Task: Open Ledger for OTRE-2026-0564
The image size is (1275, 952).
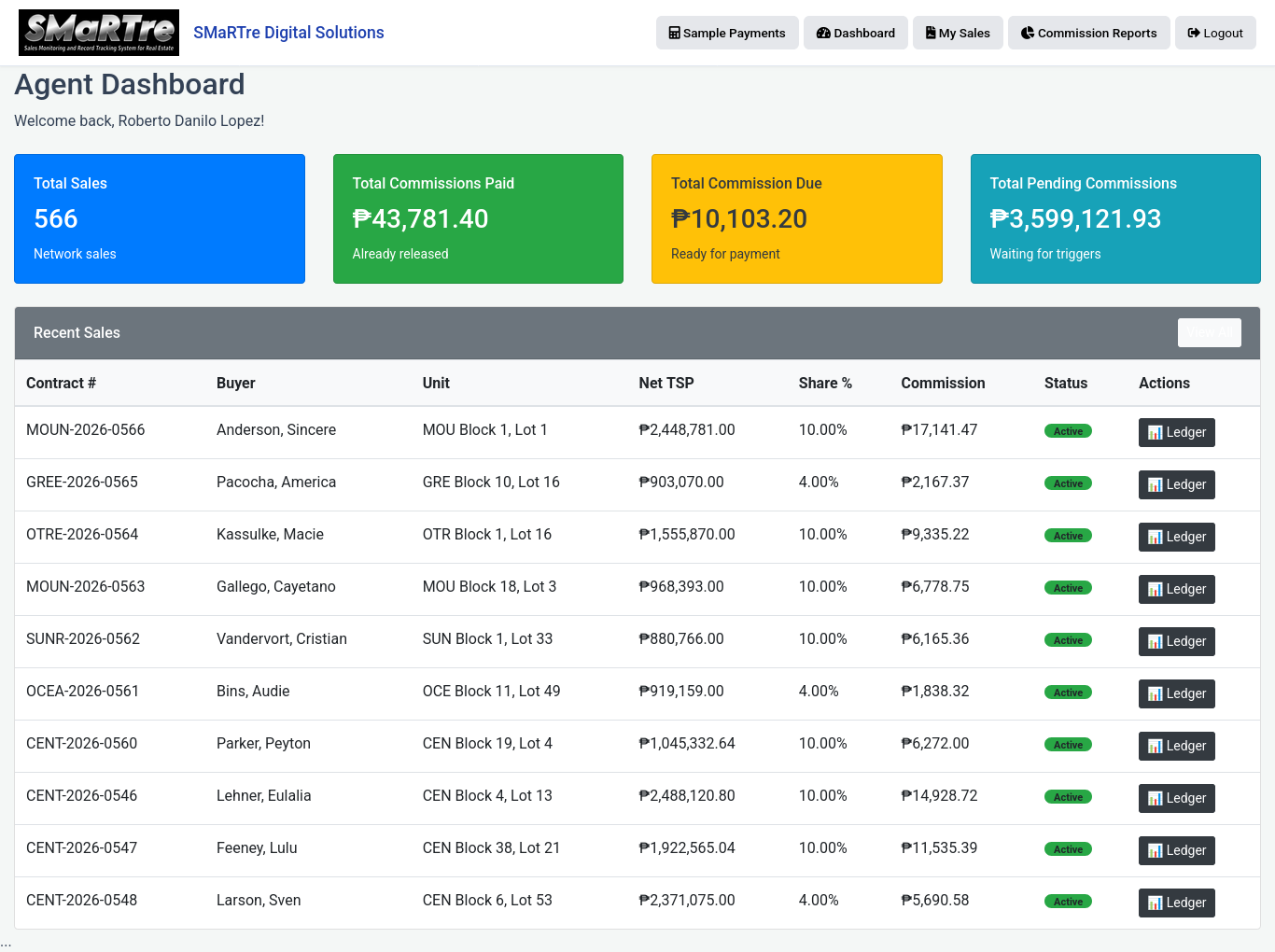Action: tap(1176, 537)
